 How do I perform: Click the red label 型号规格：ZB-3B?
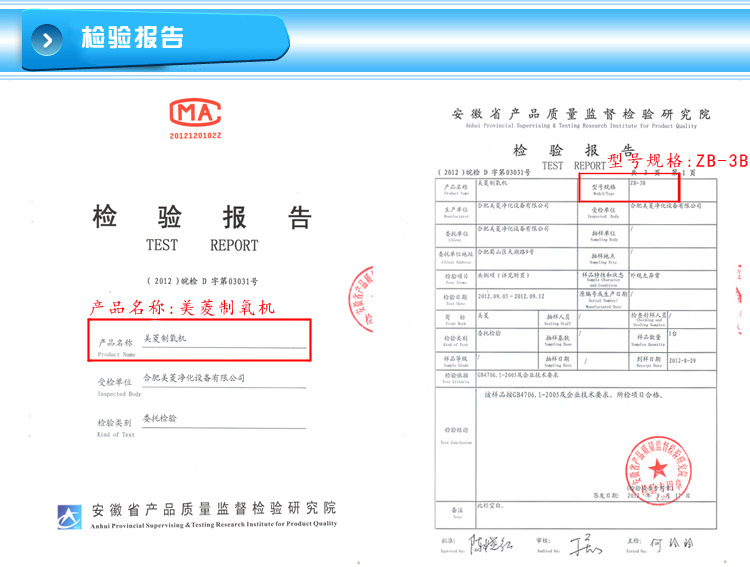click(x=677, y=160)
